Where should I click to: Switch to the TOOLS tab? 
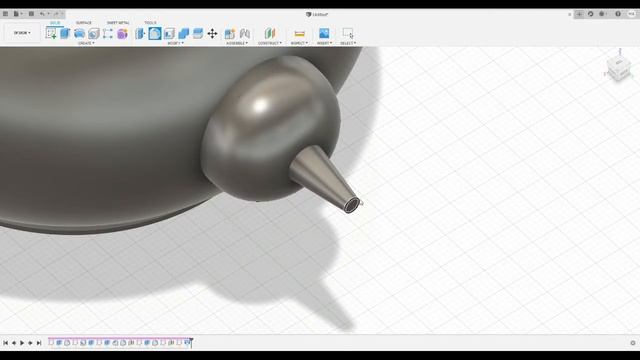click(150, 23)
